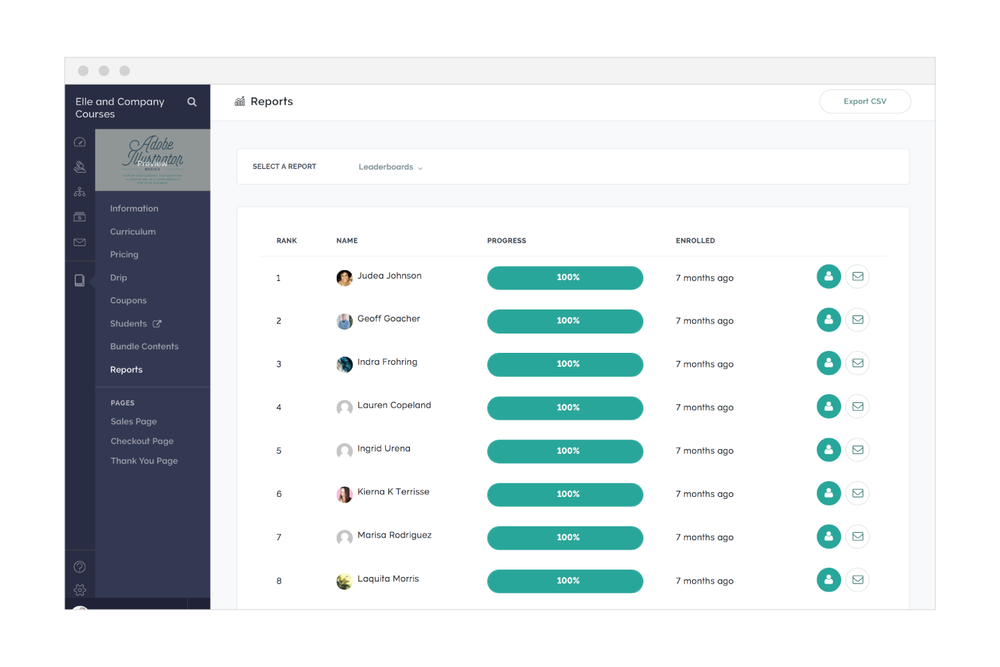1000x667 pixels.
Task: Go to the Pricing section
Action: tap(124, 255)
